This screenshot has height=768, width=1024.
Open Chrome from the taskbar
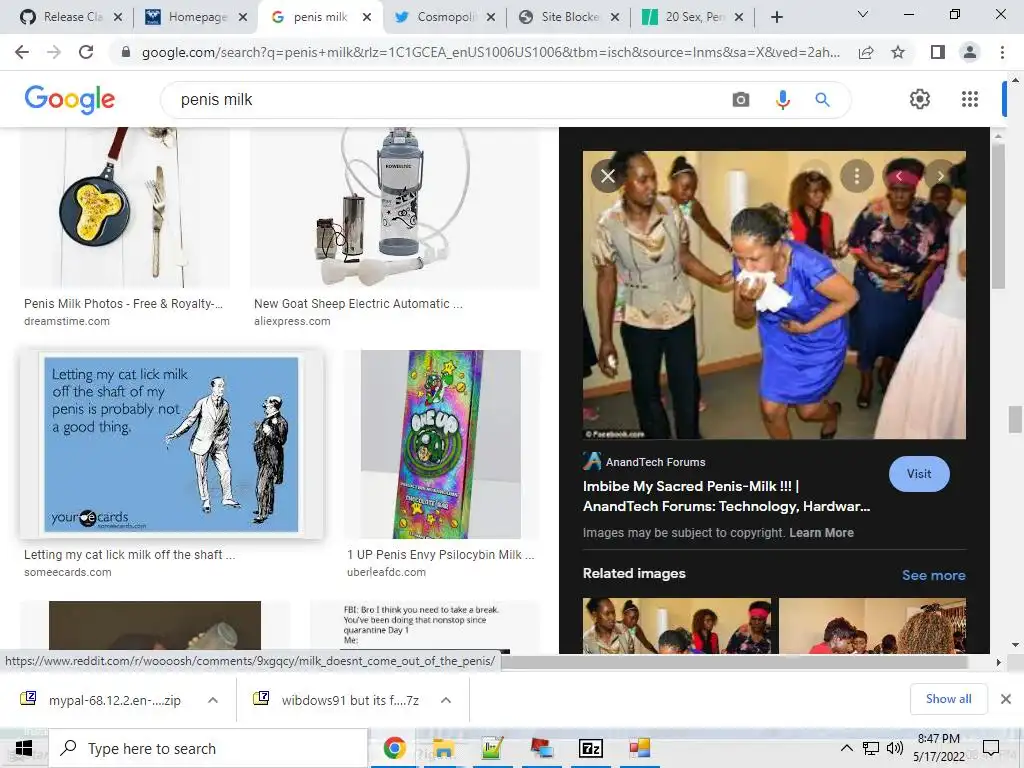point(394,748)
